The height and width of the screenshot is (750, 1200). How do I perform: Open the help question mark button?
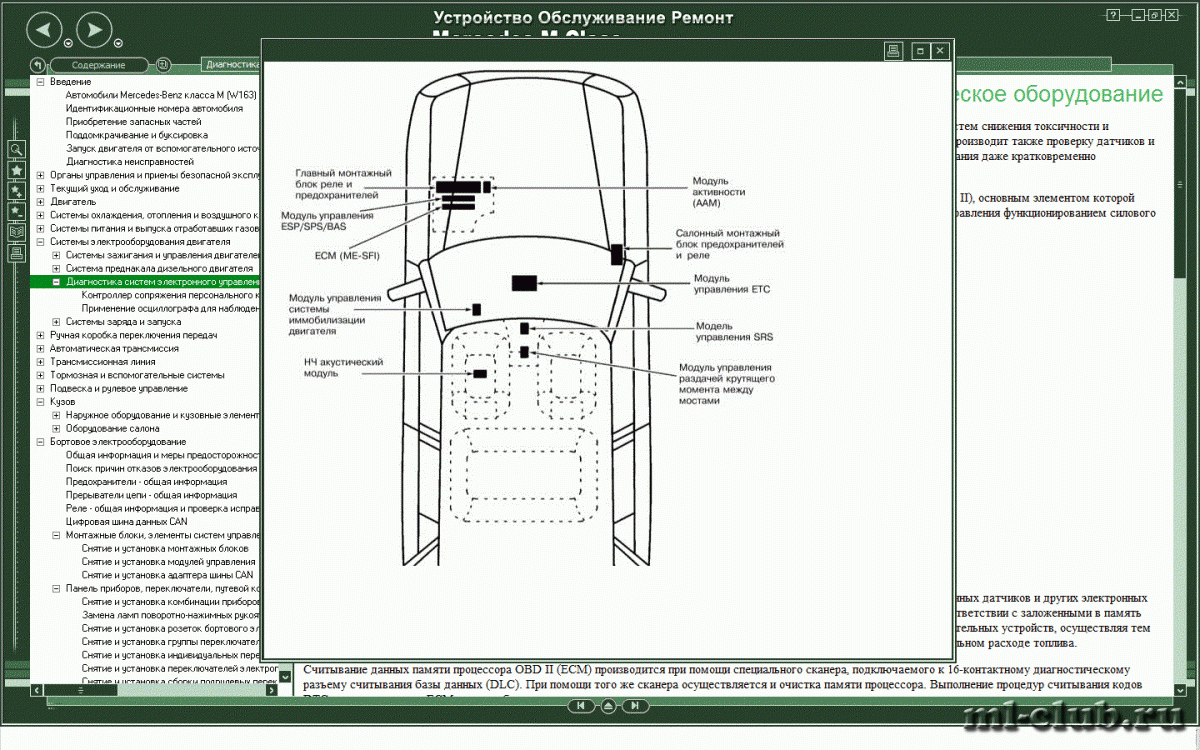click(1112, 15)
